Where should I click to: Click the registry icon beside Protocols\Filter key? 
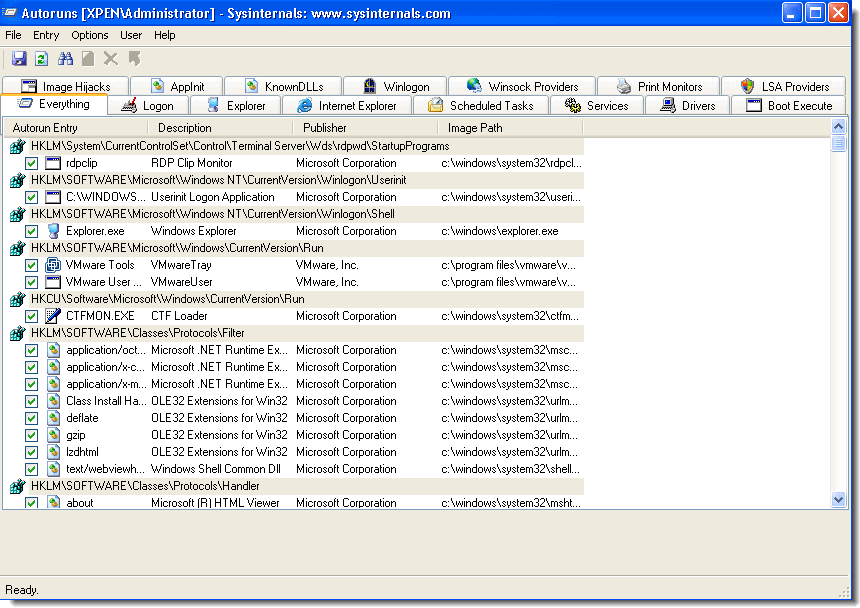tap(17, 333)
